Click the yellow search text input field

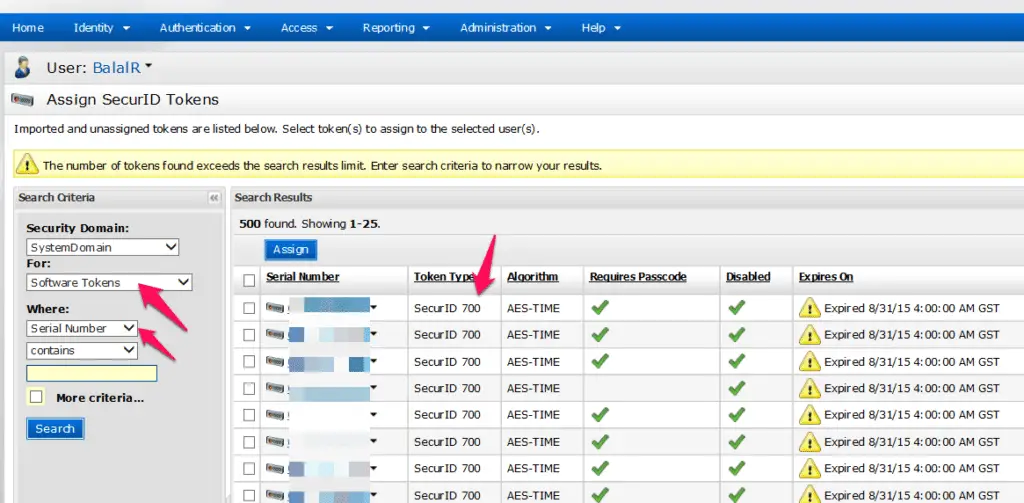[91, 374]
